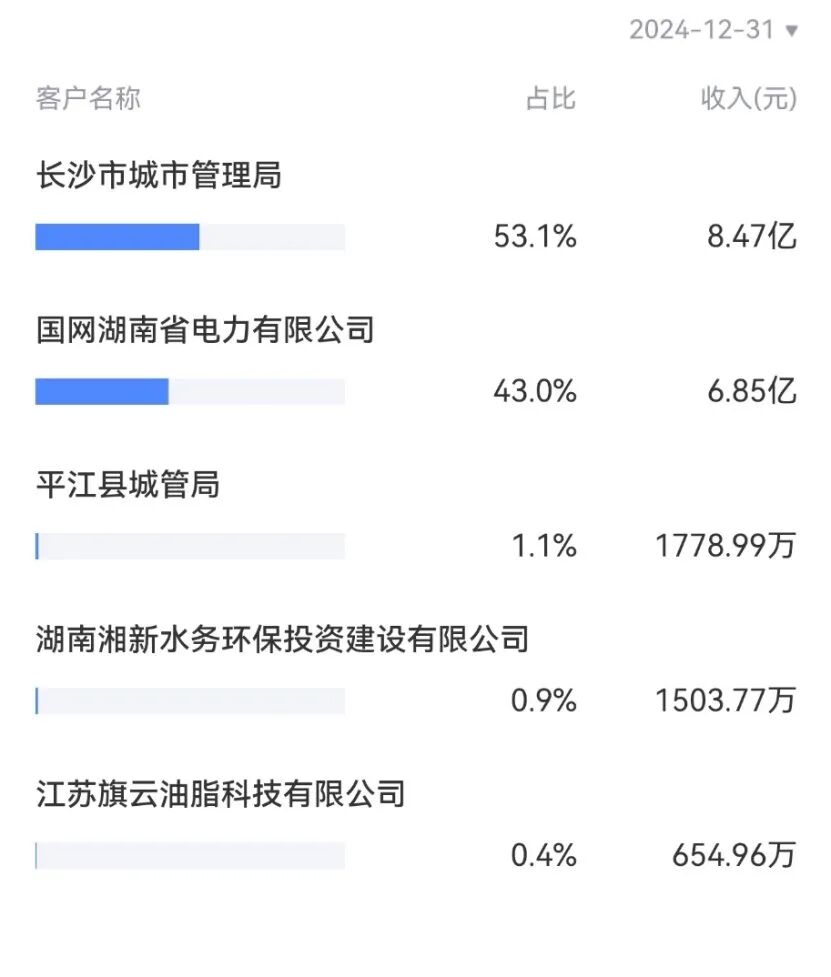
Task: Open the 2024-12-31 date dropdown
Action: (x=702, y=30)
